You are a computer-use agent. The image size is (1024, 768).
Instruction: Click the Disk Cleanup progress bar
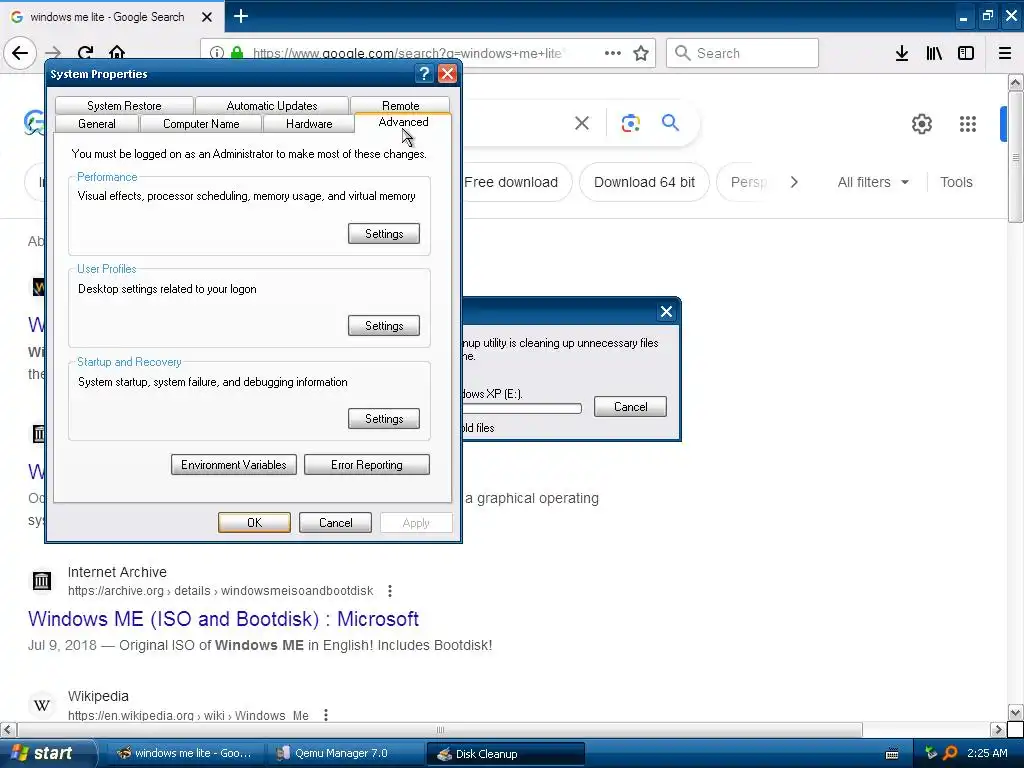(522, 408)
